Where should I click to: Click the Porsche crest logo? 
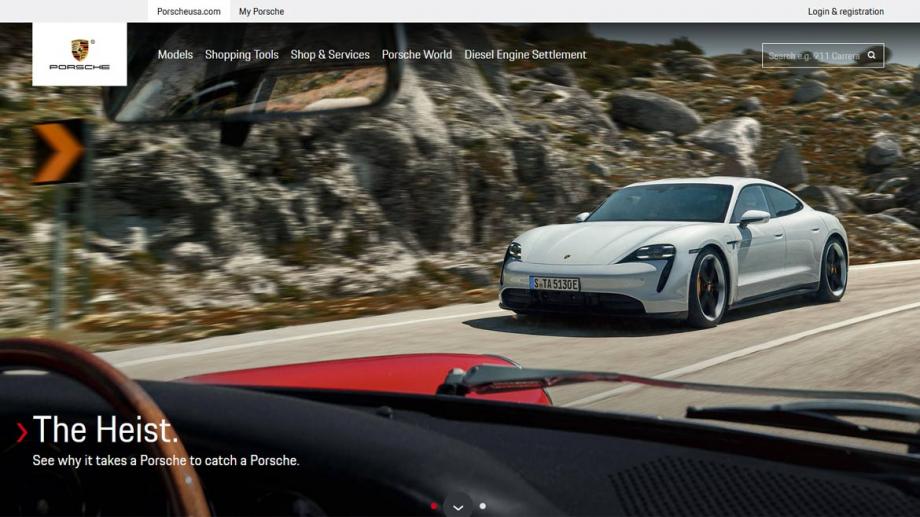[x=79, y=54]
